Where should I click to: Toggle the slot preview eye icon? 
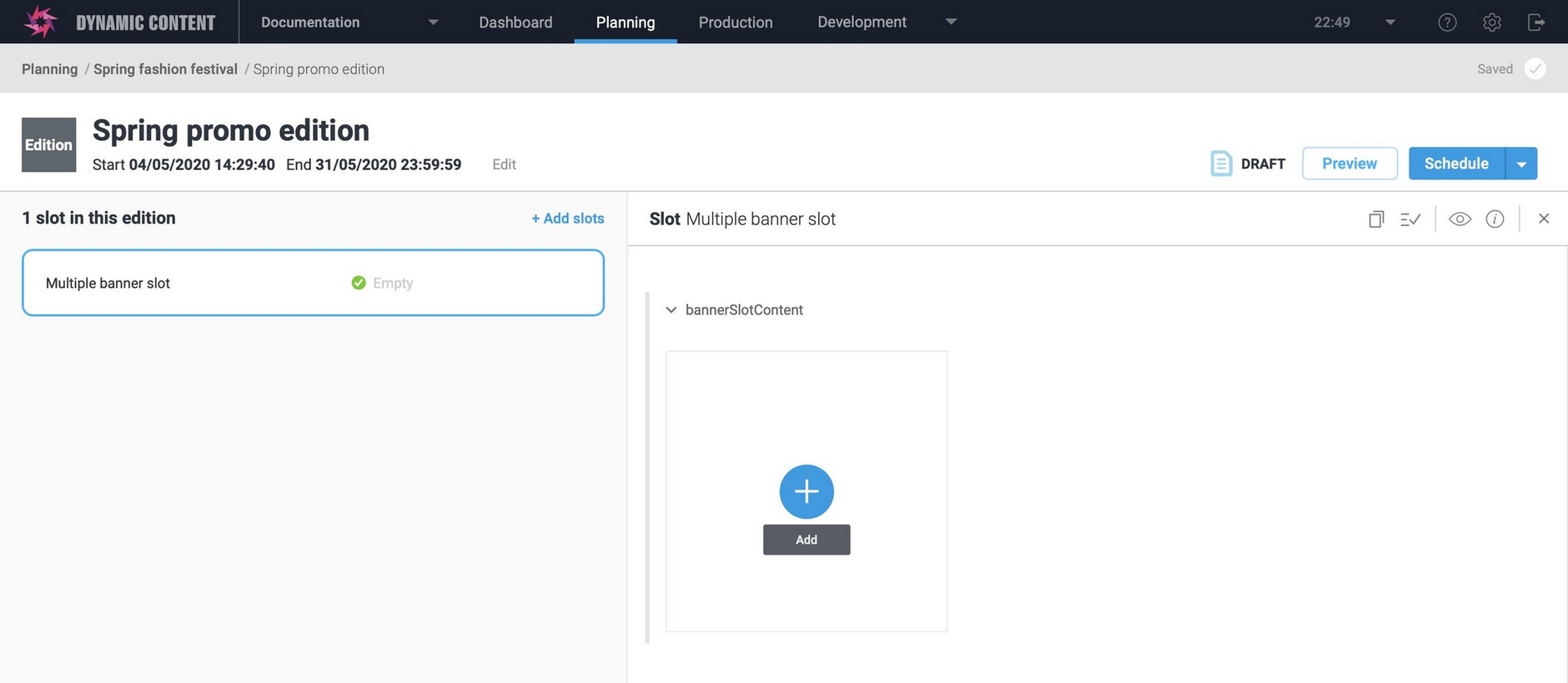point(1460,219)
